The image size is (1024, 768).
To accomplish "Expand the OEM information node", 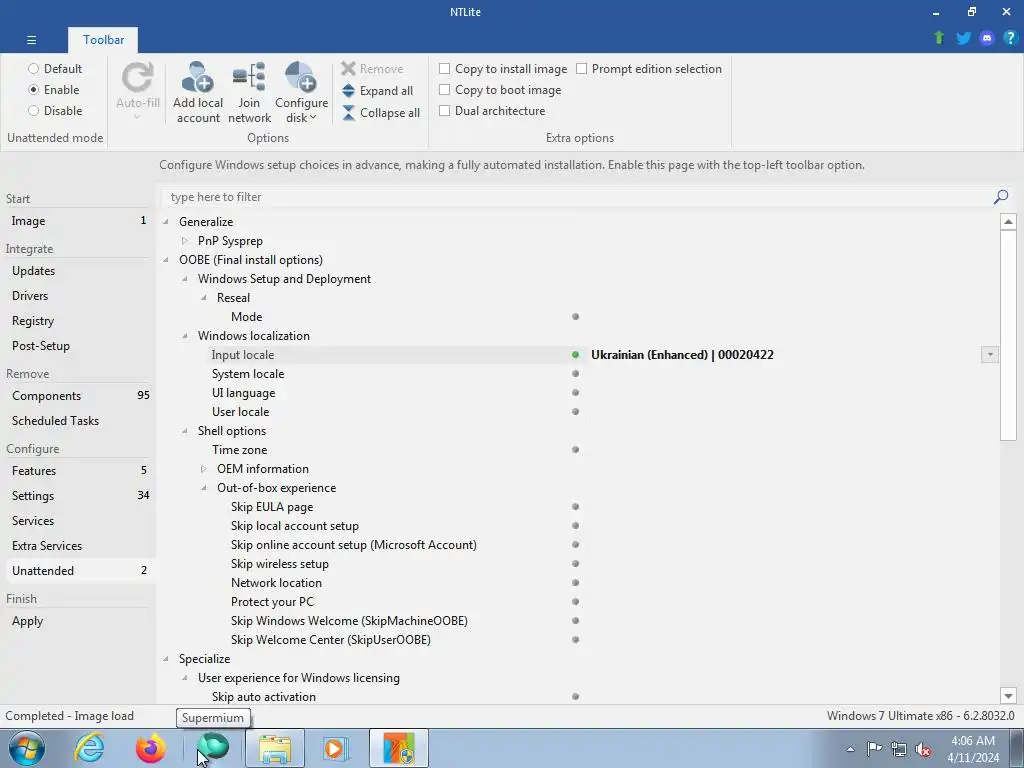I will point(204,469).
